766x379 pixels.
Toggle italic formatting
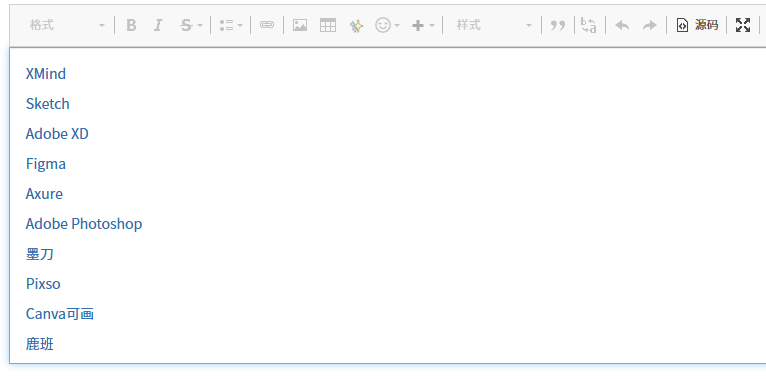point(158,25)
